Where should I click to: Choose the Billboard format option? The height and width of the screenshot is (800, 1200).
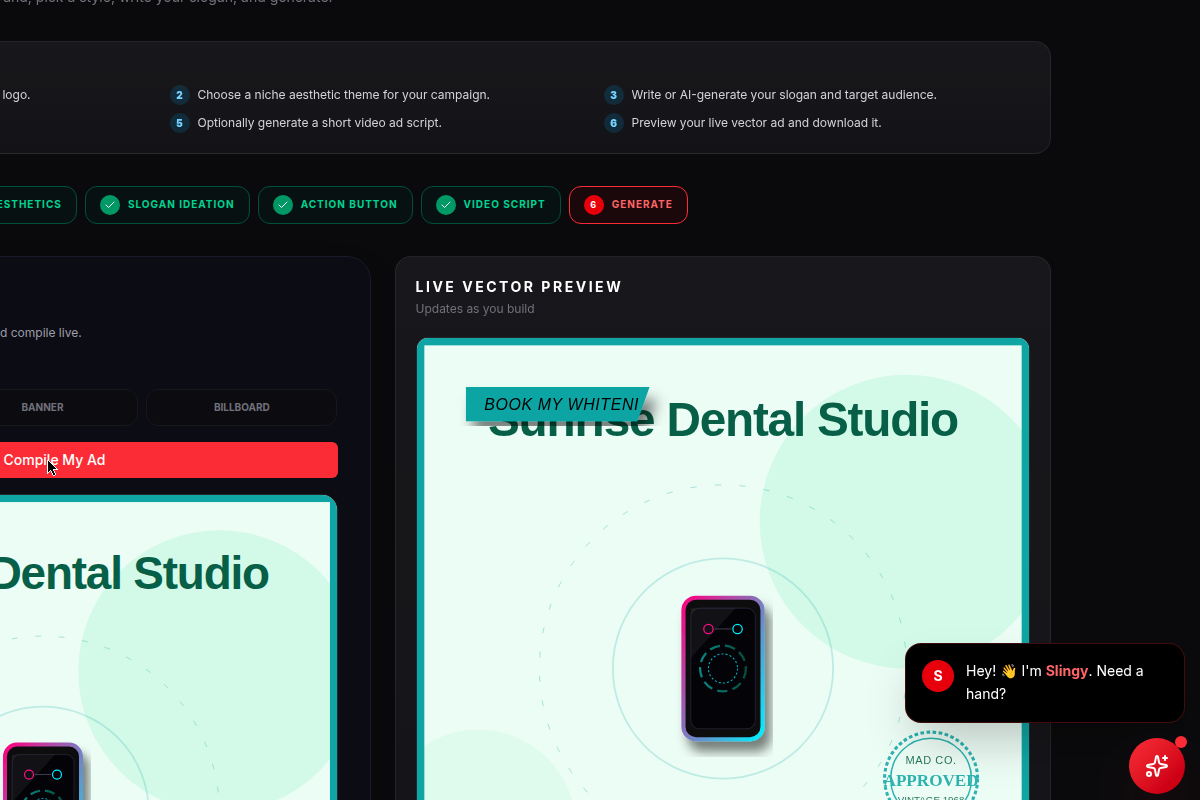(241, 407)
